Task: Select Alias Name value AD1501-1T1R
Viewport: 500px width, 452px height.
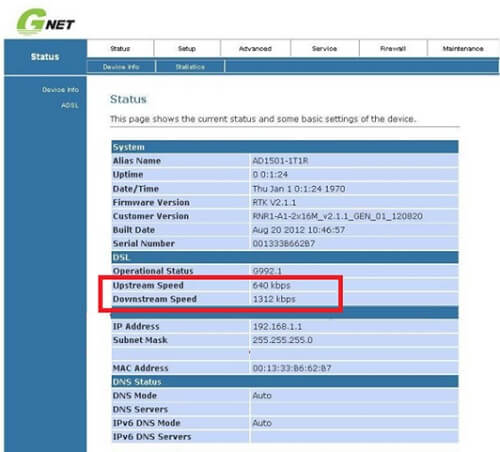Action: (x=280, y=161)
